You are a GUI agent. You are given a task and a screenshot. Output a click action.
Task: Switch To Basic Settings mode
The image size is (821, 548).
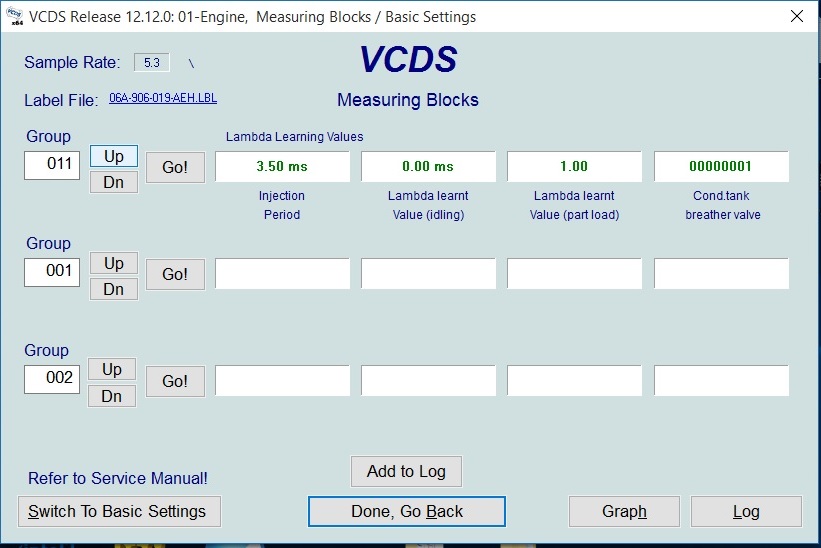[119, 511]
